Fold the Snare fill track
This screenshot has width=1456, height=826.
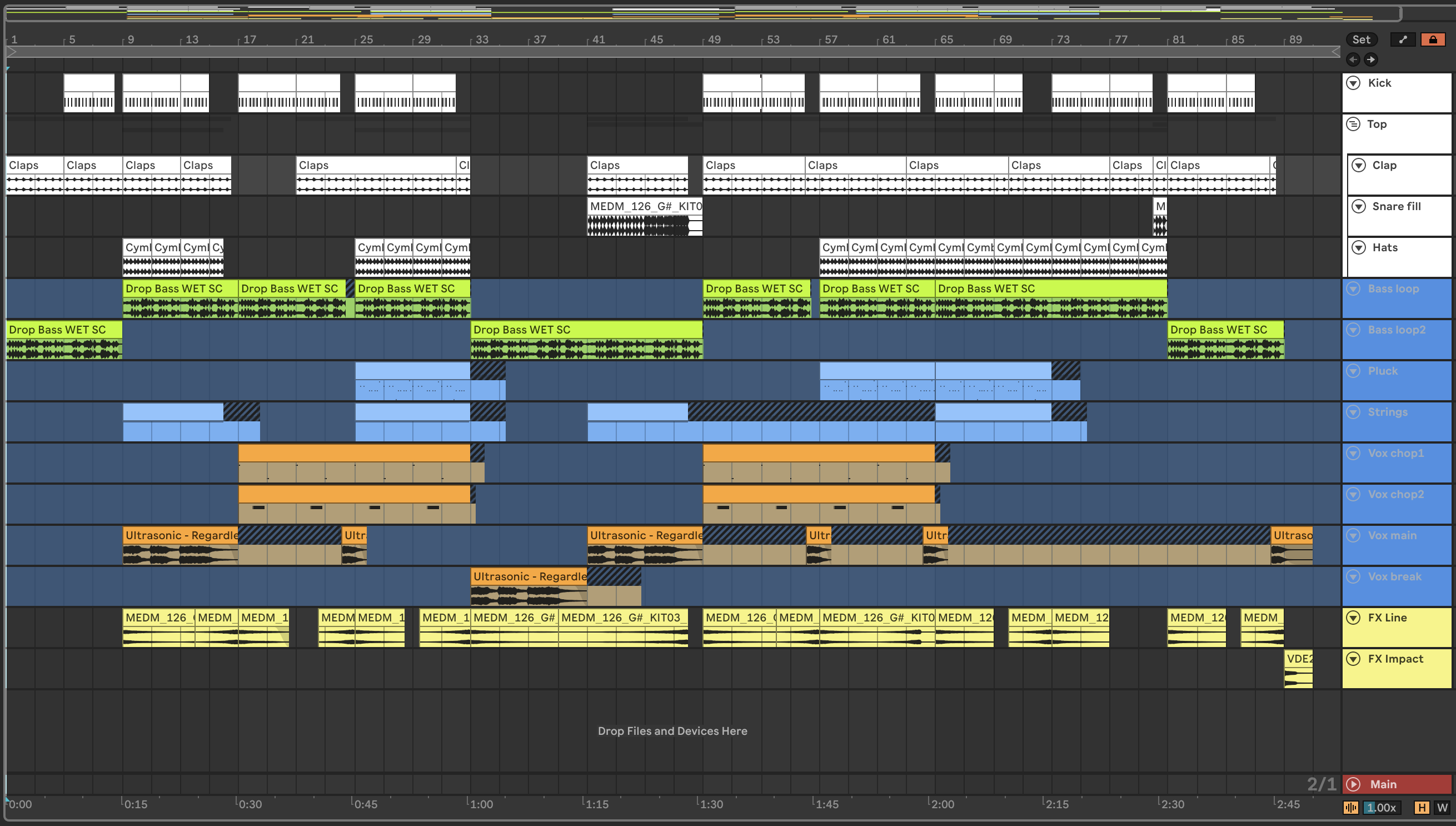point(1358,207)
